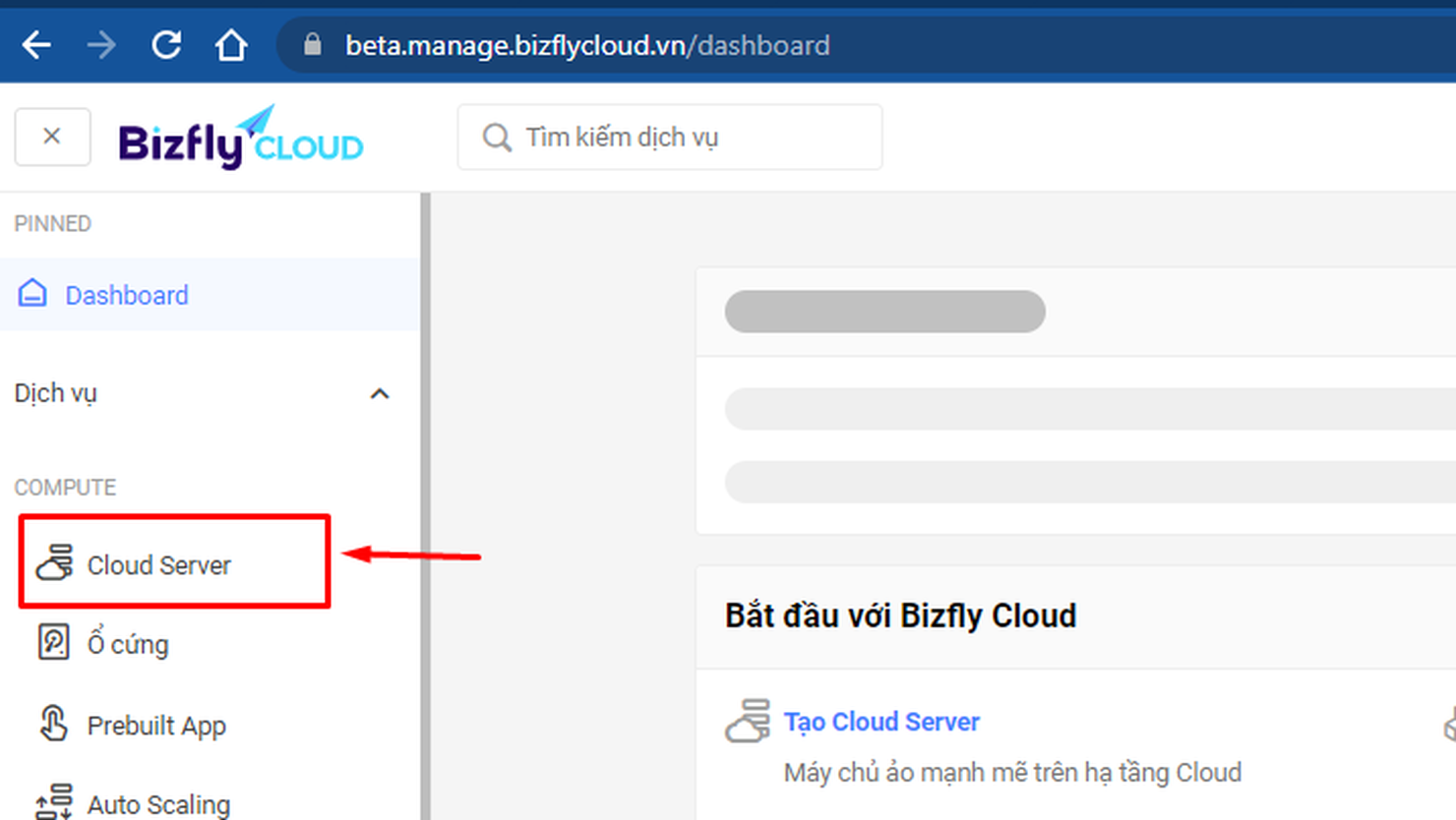
Task: Click the cloud server icon beside Tạo Cloud Server
Action: click(x=748, y=721)
